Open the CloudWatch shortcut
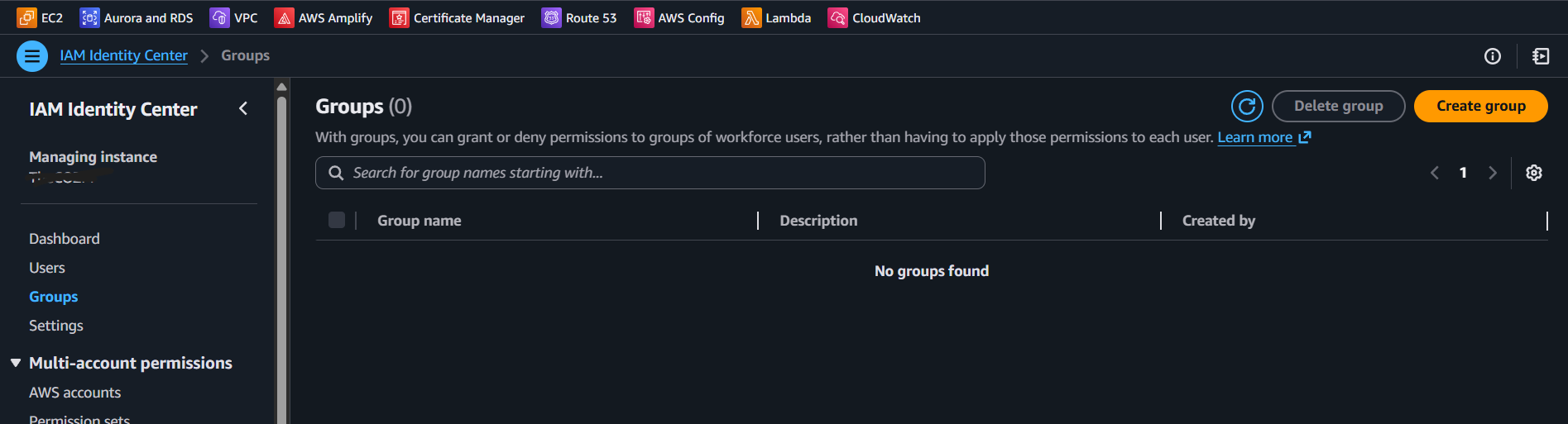Viewport: 1568px width, 424px height. click(874, 17)
